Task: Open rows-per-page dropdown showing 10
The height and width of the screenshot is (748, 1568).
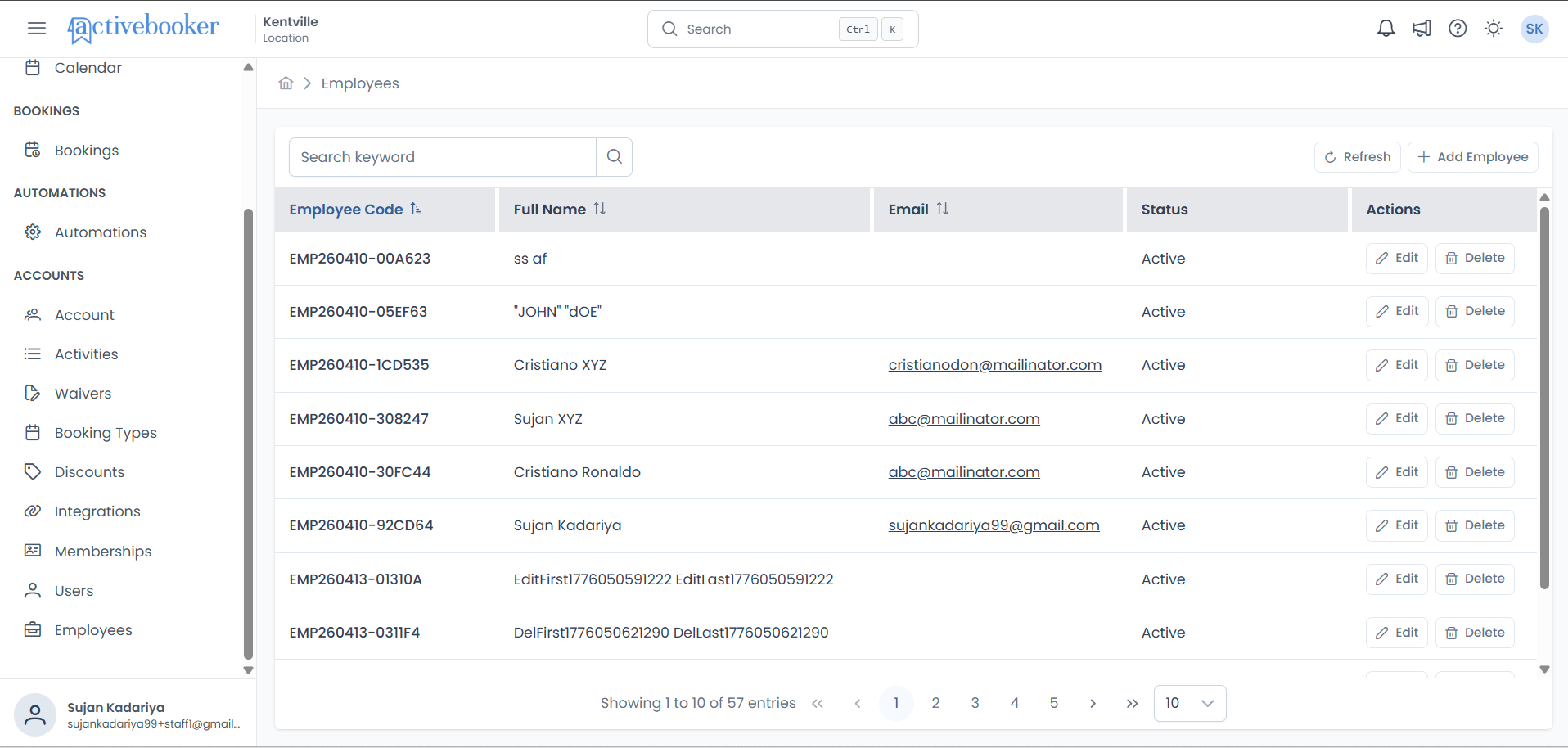Action: [x=1190, y=703]
